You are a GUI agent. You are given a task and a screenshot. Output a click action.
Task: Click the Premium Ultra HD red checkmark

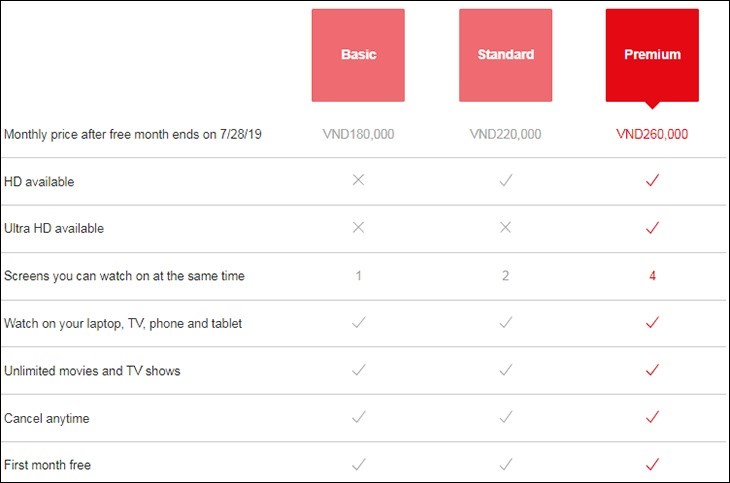tap(652, 228)
